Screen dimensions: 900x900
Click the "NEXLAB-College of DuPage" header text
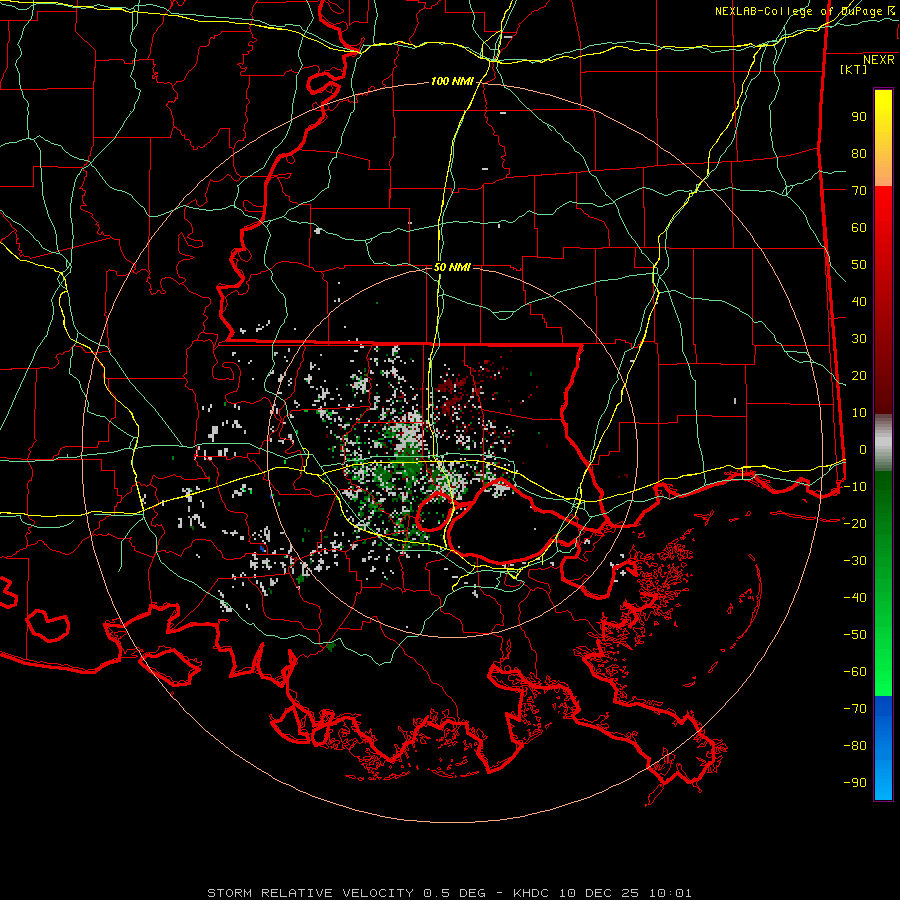coord(798,11)
